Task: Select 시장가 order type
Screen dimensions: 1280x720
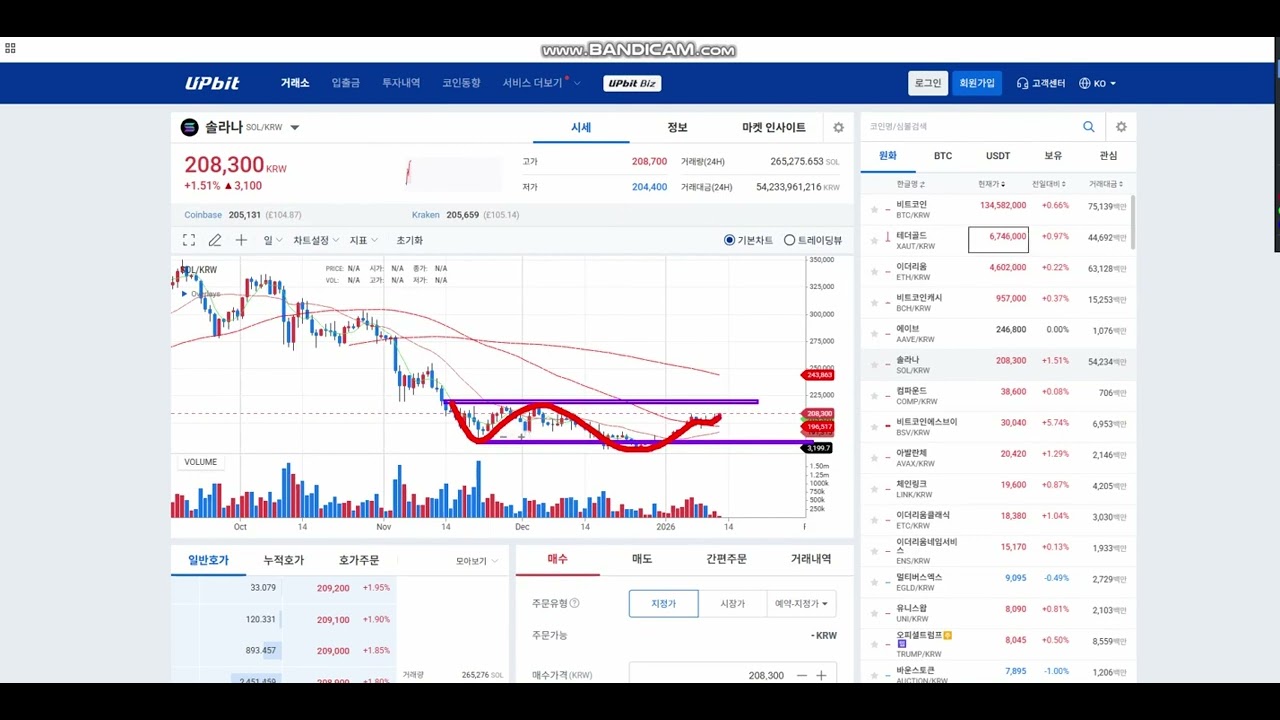Action: (733, 603)
